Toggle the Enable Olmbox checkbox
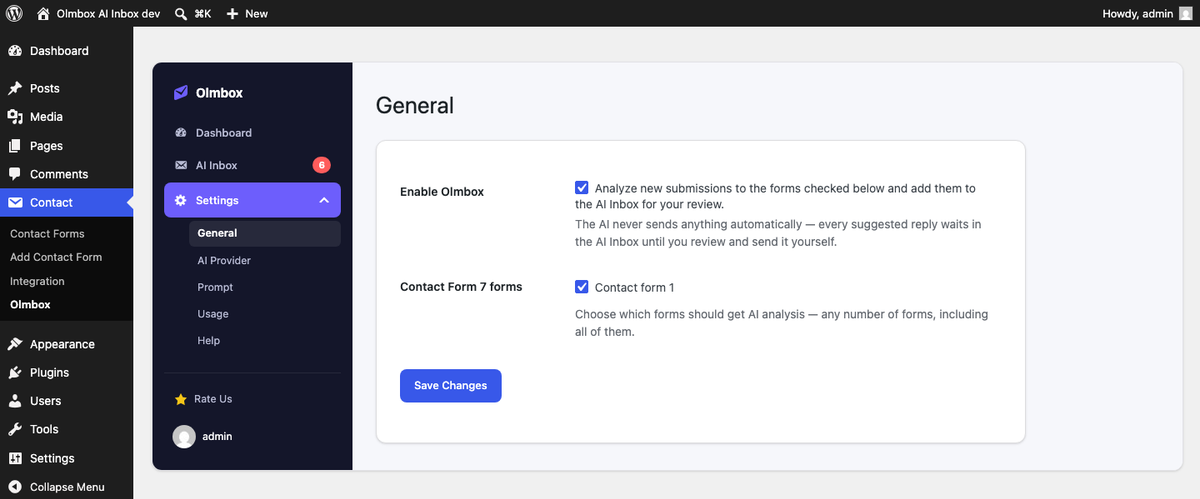 [x=582, y=187]
